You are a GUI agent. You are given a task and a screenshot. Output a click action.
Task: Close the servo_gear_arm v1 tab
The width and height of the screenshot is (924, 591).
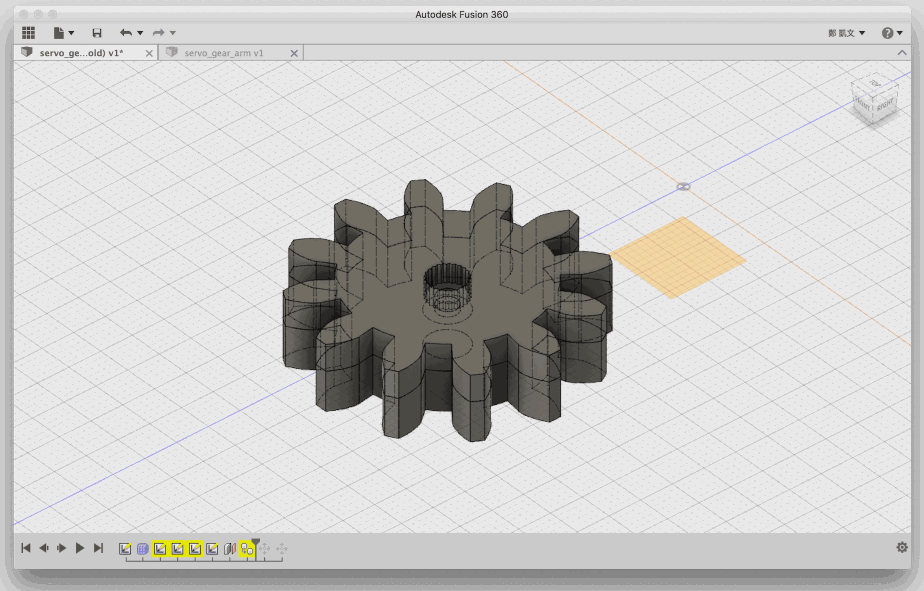294,53
